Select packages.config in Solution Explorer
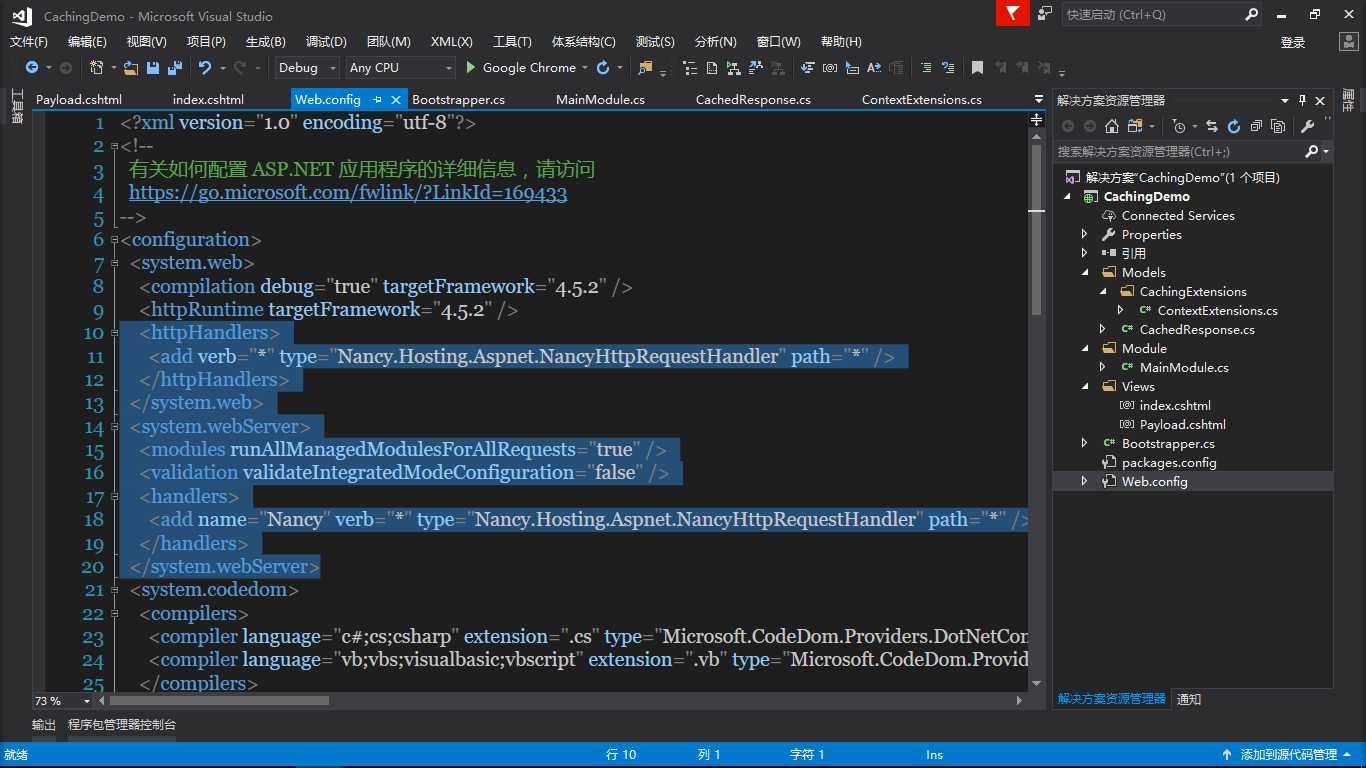The height and width of the screenshot is (768, 1366). 1169,462
